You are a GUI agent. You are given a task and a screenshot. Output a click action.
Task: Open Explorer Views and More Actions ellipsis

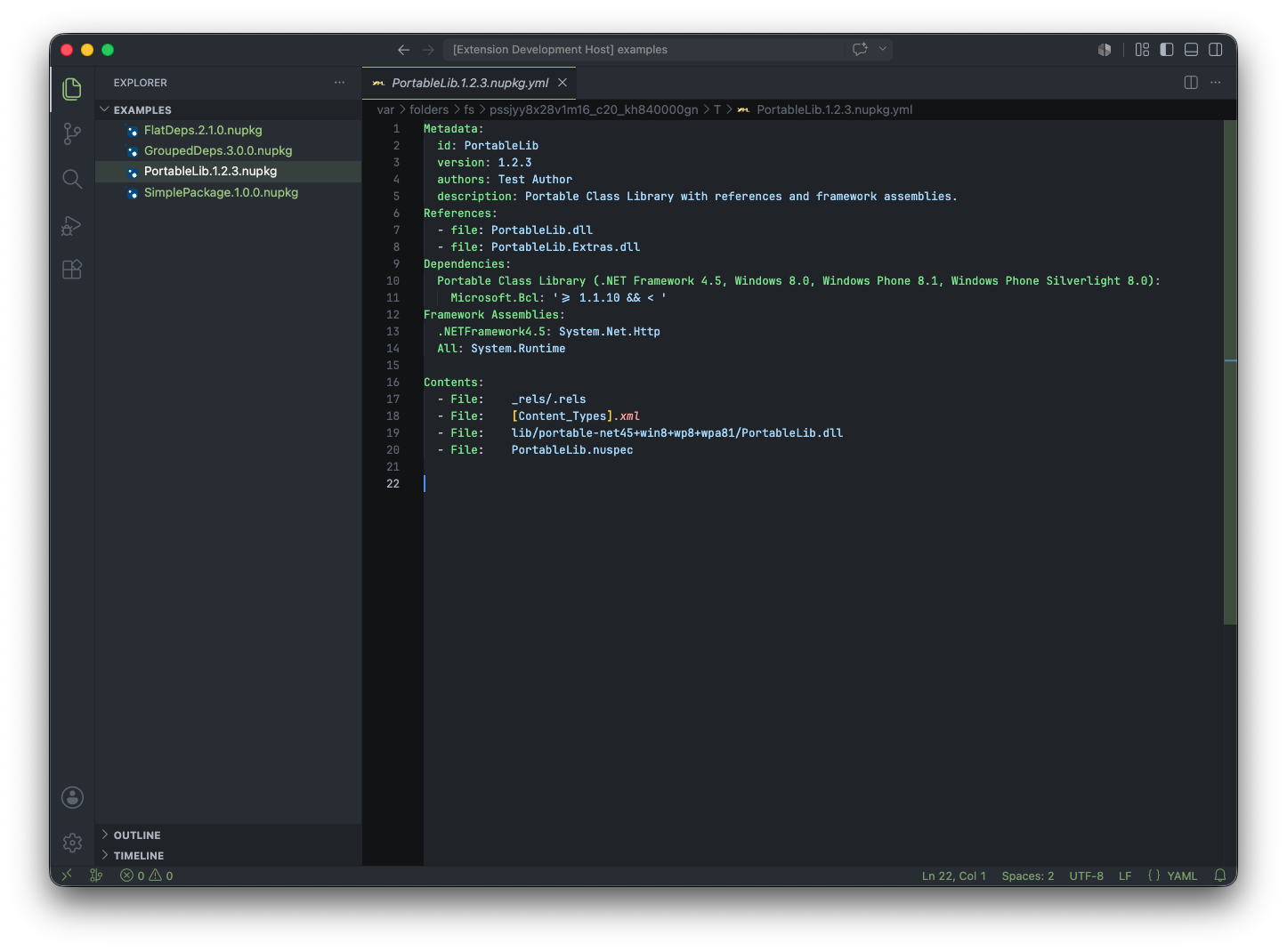[x=339, y=82]
